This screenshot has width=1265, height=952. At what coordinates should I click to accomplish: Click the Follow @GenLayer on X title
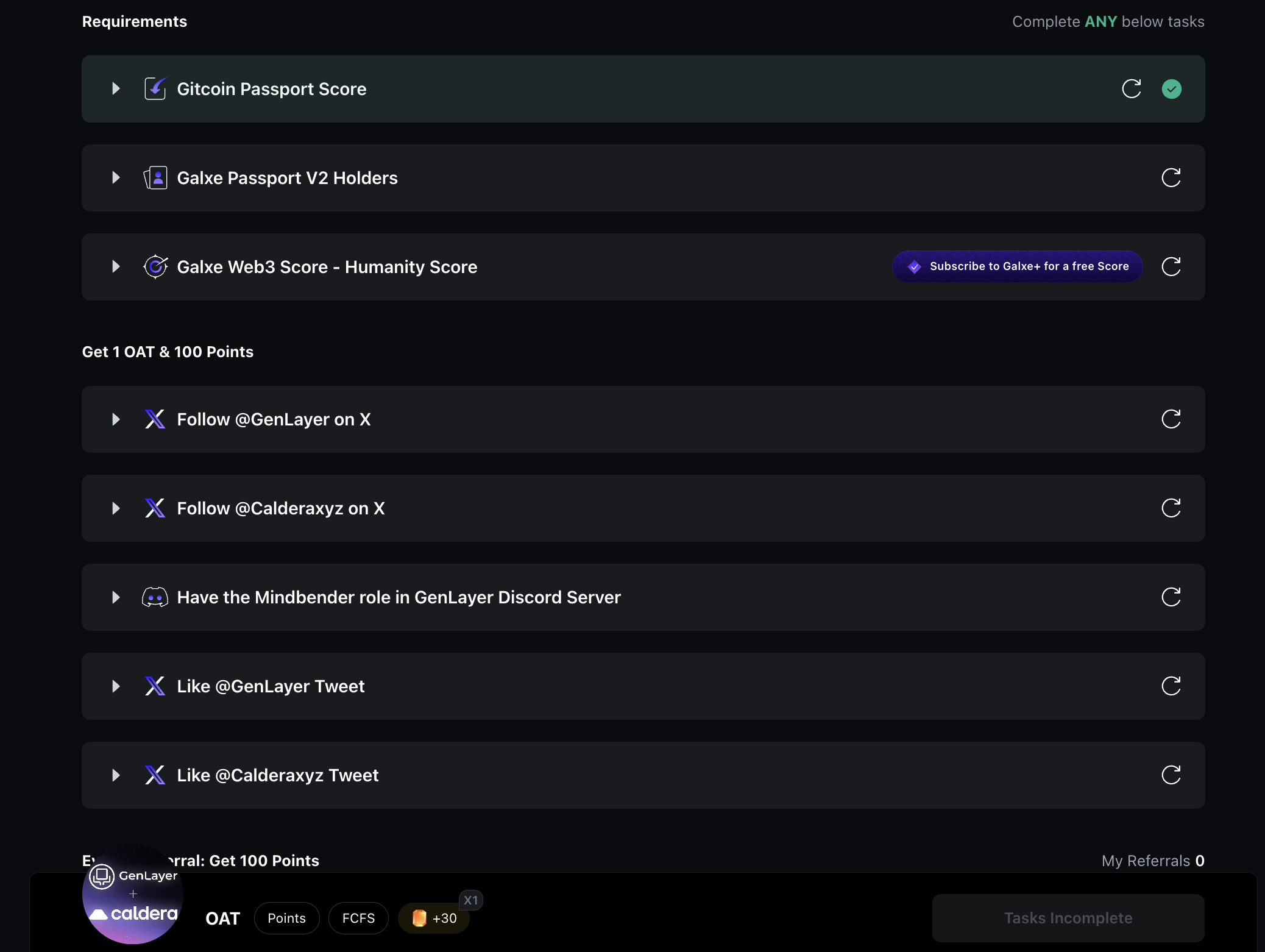click(274, 419)
